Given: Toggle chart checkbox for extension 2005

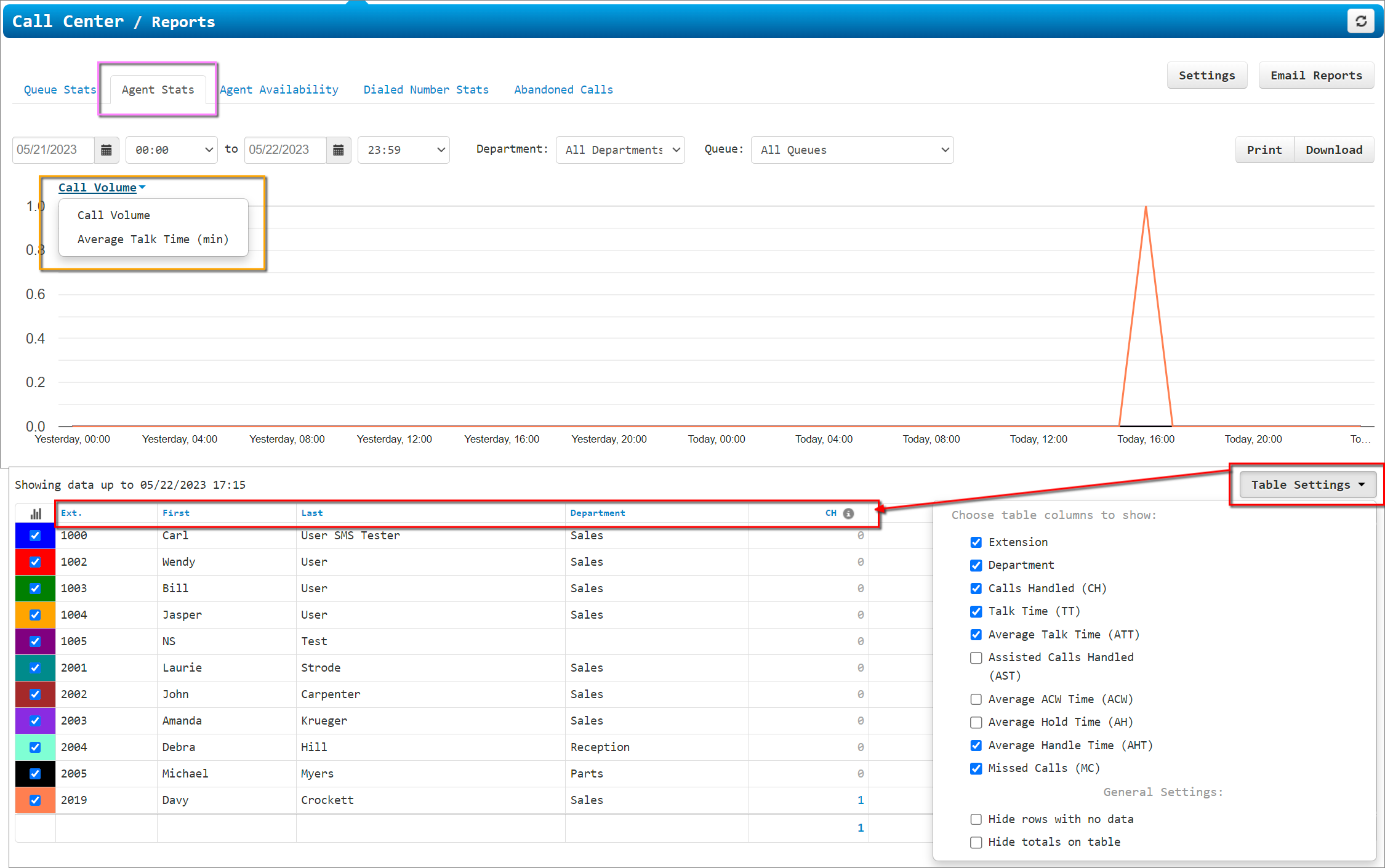Looking at the screenshot, I should 35,774.
